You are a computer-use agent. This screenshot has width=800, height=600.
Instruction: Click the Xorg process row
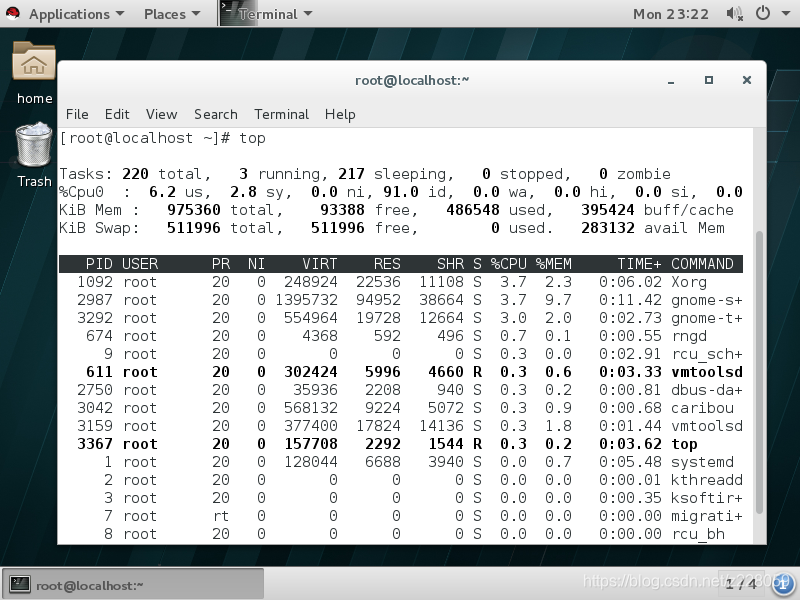pos(401,282)
